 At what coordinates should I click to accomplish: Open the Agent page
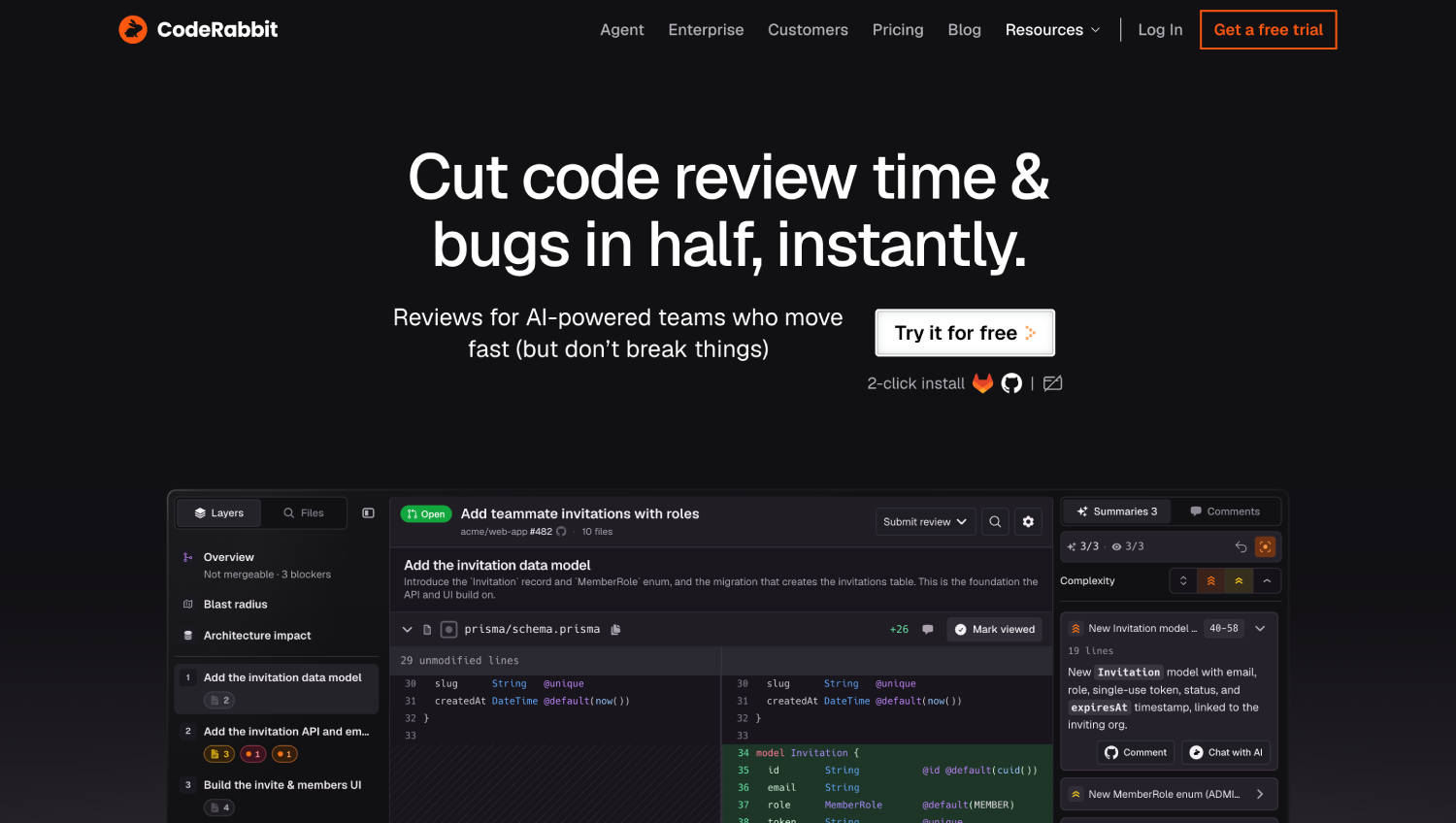coord(621,30)
